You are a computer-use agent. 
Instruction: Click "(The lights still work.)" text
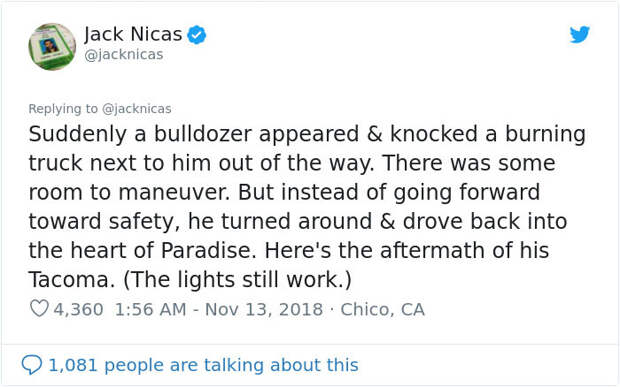click(x=237, y=280)
